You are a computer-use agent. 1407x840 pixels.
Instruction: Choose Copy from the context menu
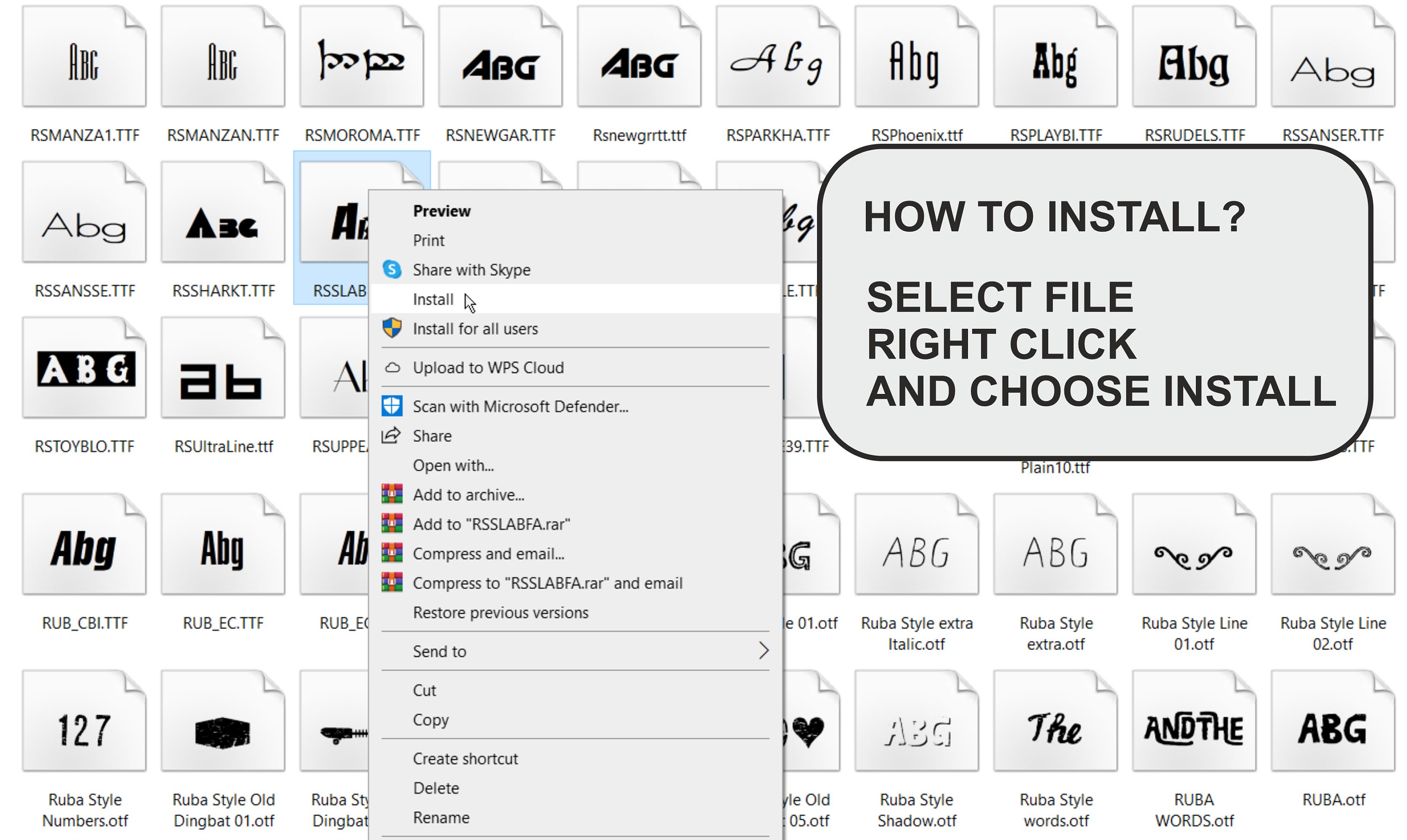click(x=575, y=719)
